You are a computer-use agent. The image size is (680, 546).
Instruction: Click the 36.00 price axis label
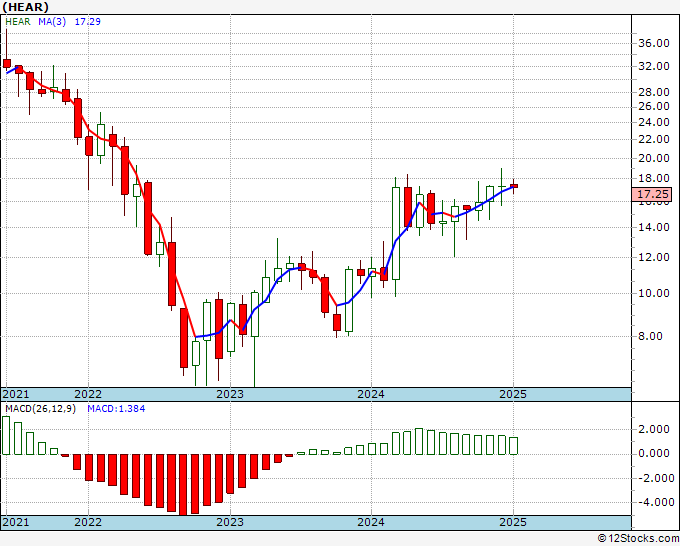654,43
